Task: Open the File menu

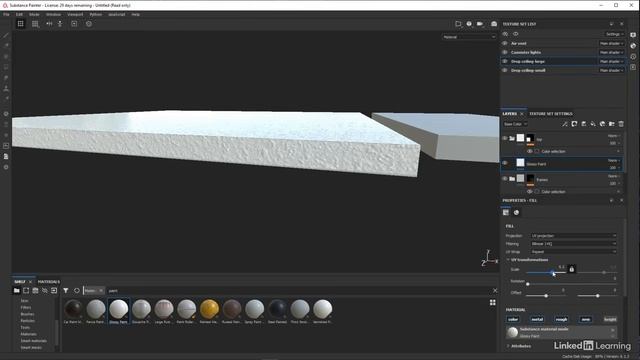Action: coord(7,14)
